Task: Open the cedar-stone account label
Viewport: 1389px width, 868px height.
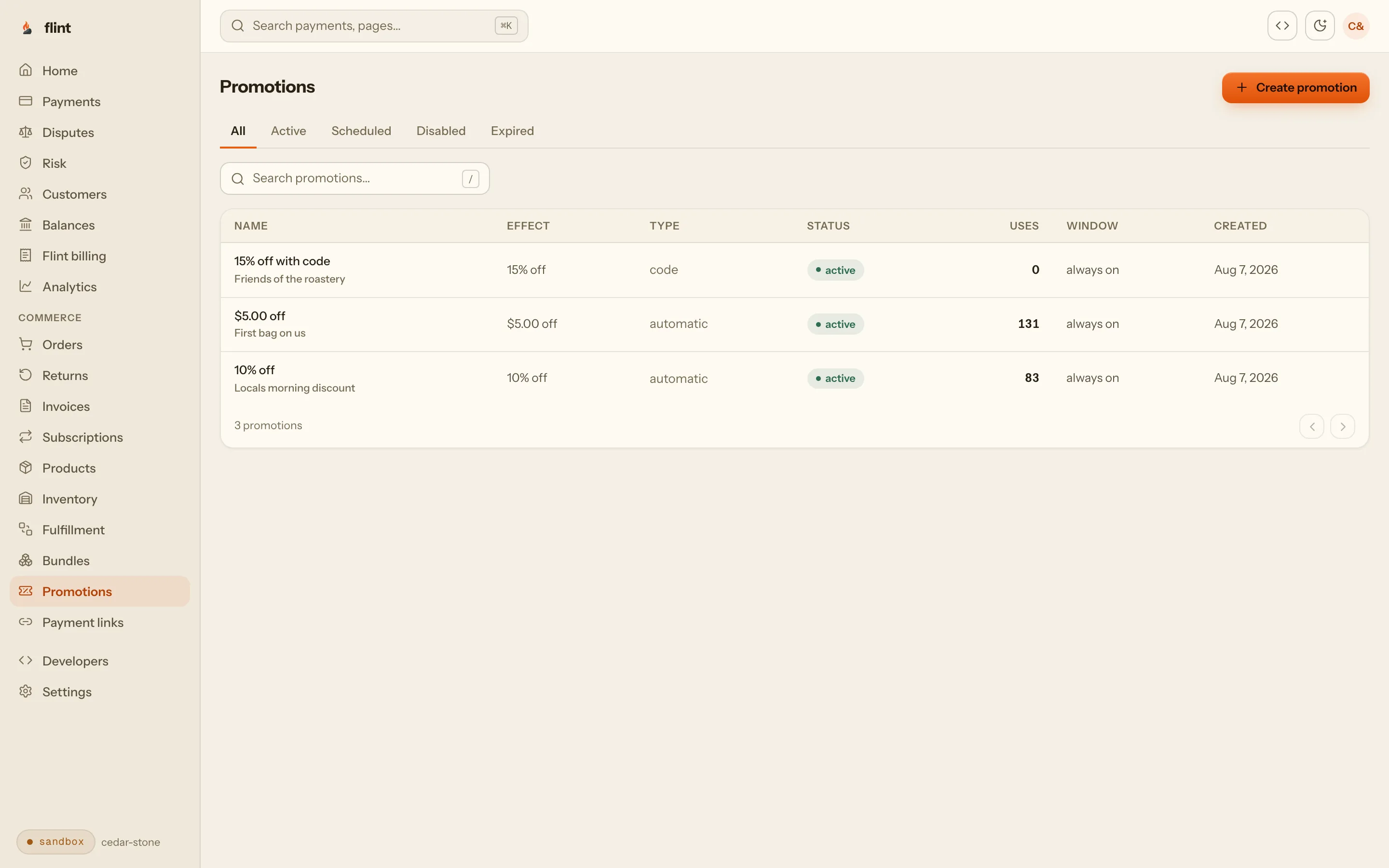Action: [x=130, y=842]
